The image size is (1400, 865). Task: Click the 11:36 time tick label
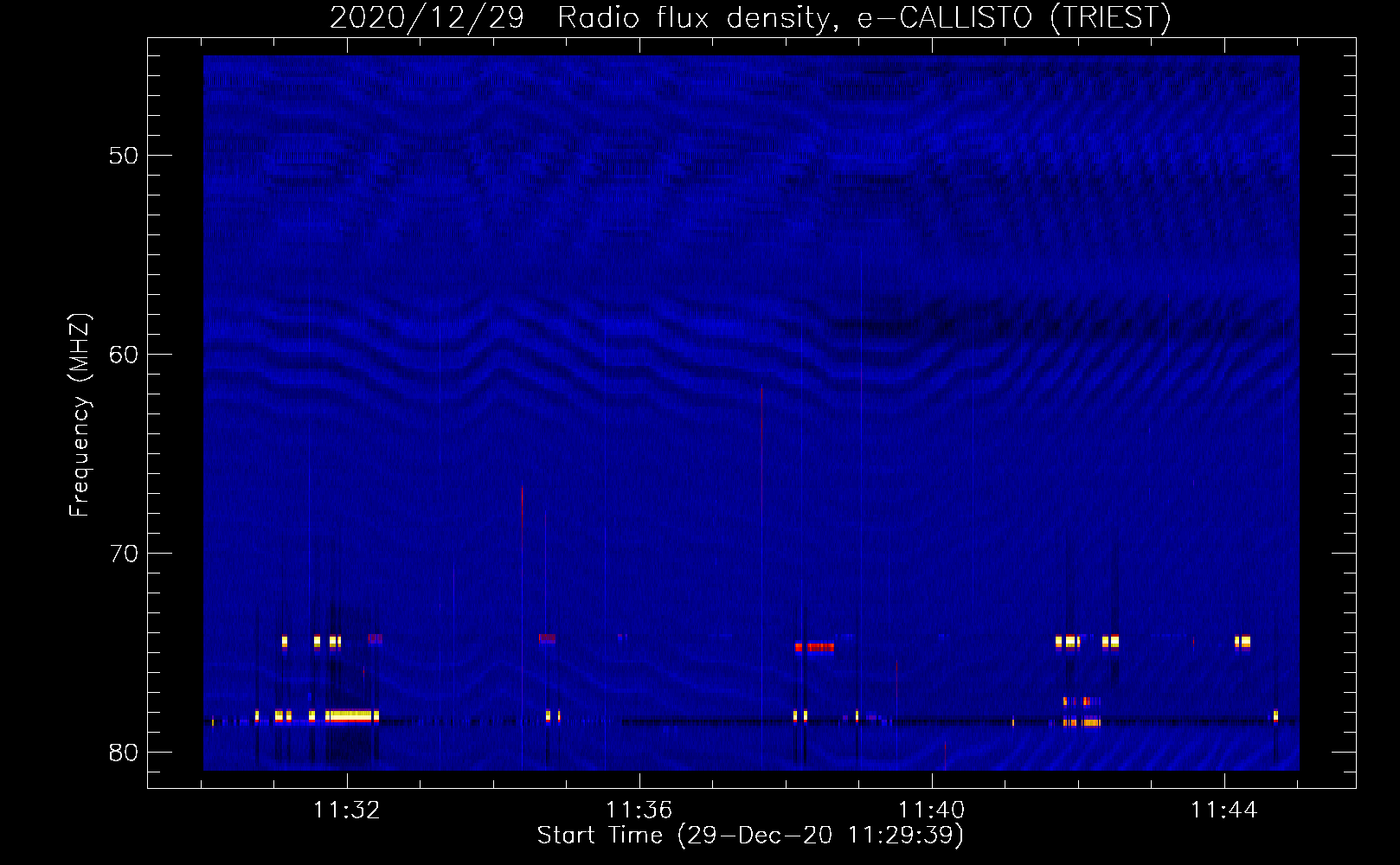click(639, 811)
